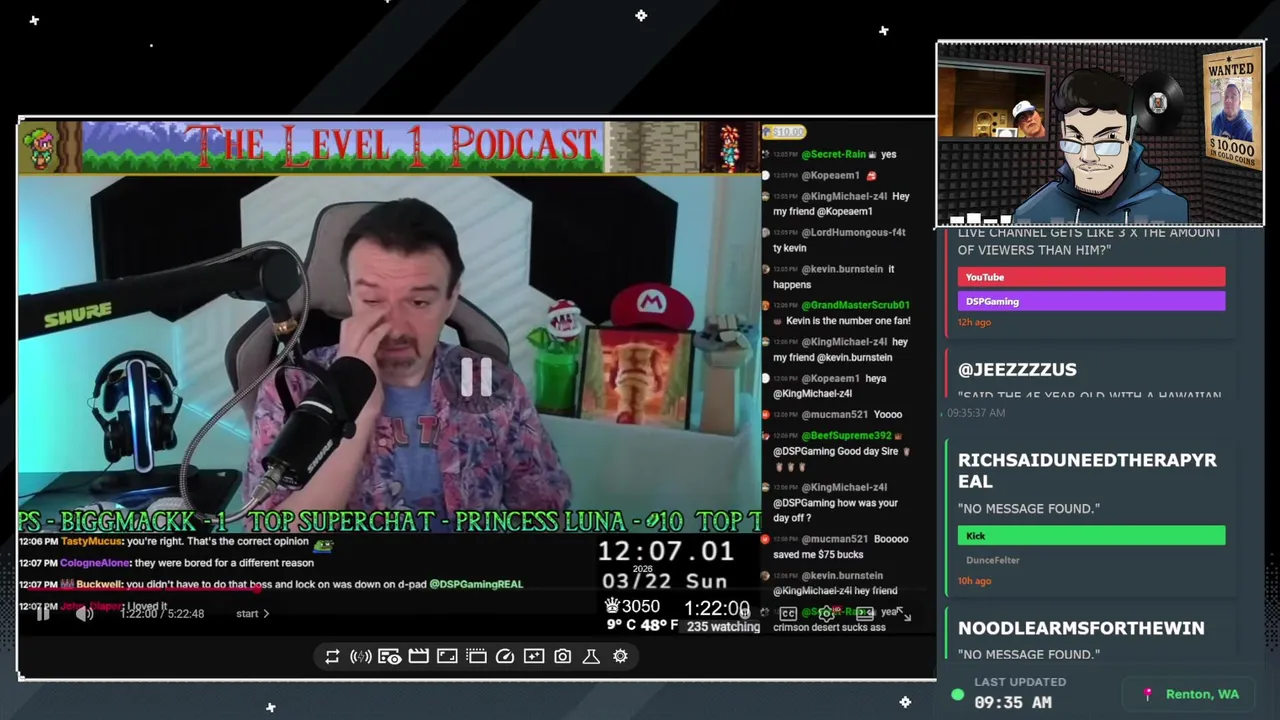The width and height of the screenshot is (1280, 720).
Task: Click @DSPGamingREAL mention in Buckwell line
Action: click(476, 584)
